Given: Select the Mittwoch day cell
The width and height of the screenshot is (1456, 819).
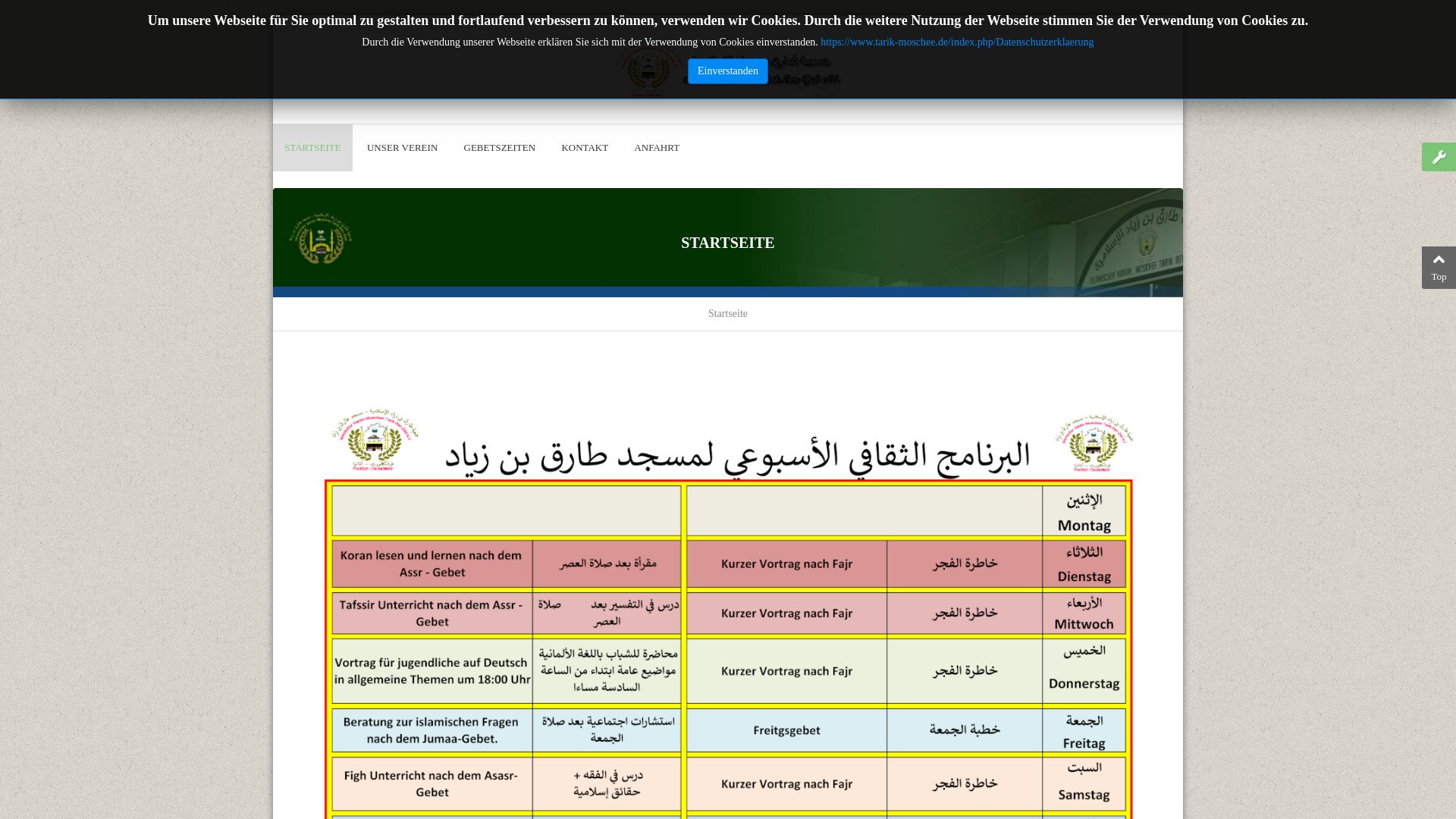Looking at the screenshot, I should [x=1084, y=613].
